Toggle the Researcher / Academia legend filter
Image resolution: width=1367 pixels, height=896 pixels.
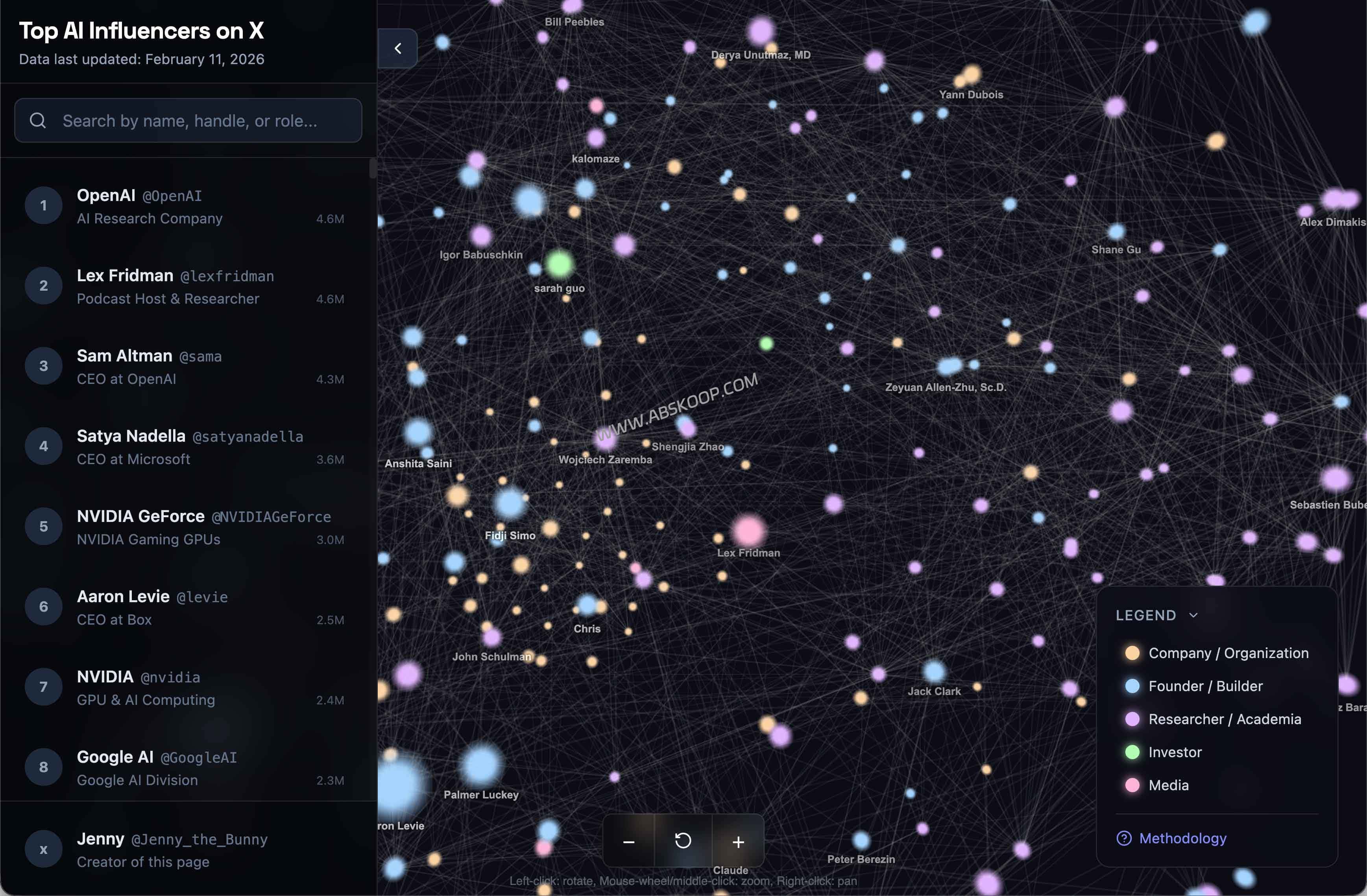click(x=1132, y=719)
